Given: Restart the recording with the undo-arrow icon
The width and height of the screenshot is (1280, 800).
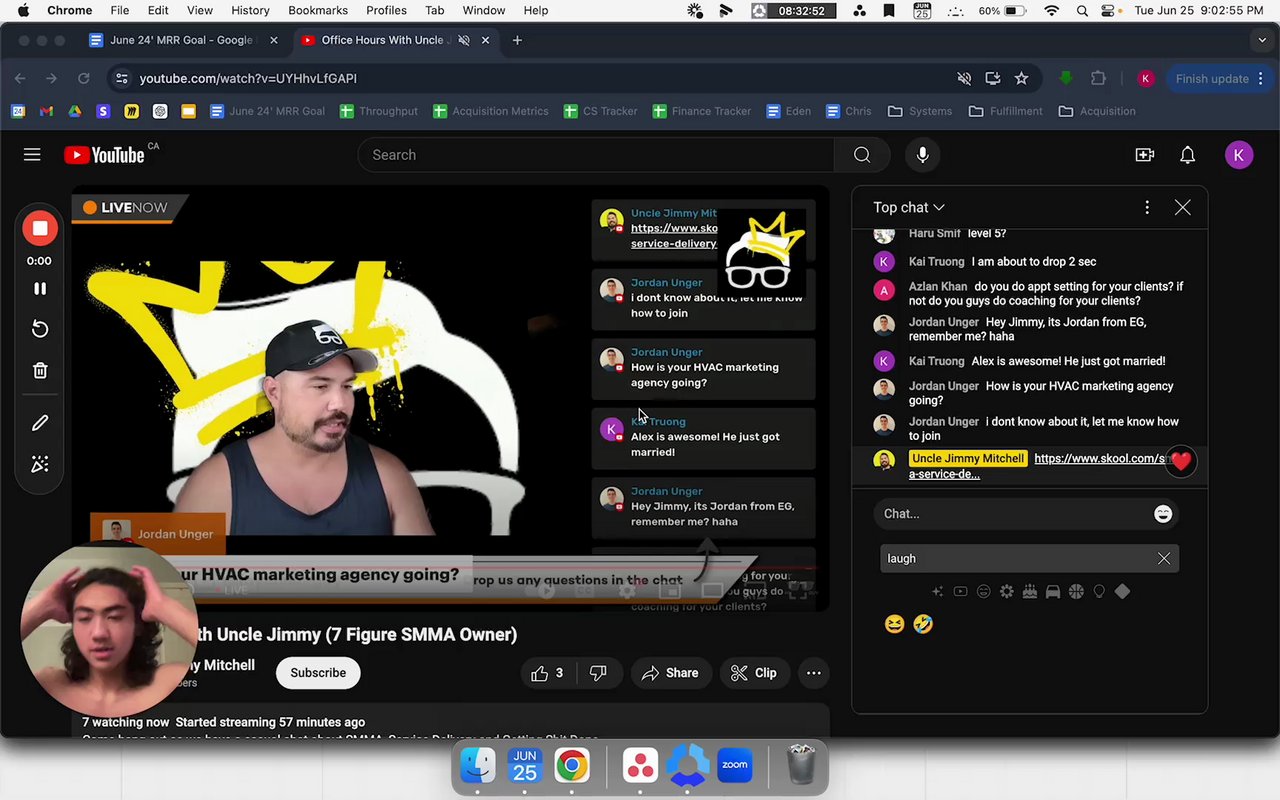Looking at the screenshot, I should tap(40, 329).
